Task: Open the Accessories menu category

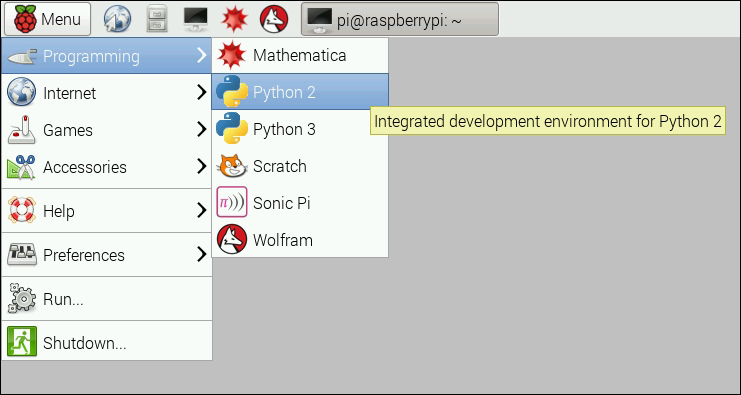Action: pyautogui.click(x=107, y=166)
